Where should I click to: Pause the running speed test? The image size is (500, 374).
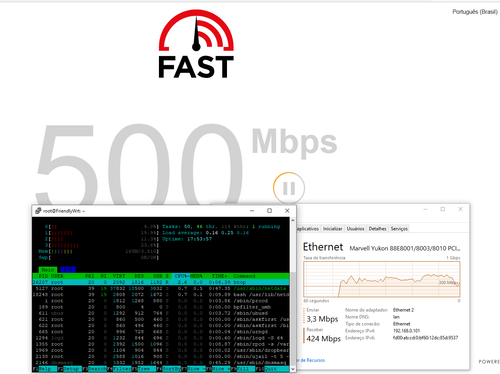[289, 188]
